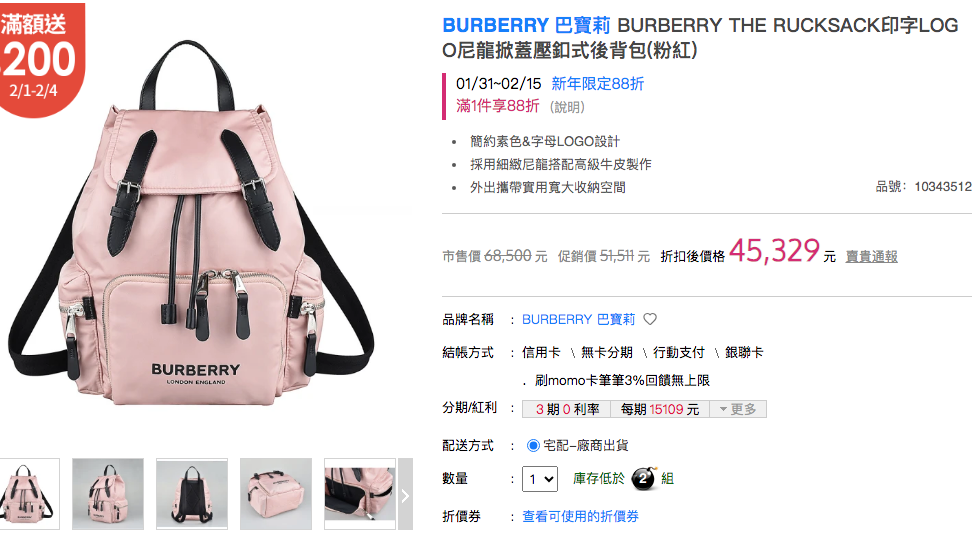
Task: Open the quantity dropdown
Action: pyautogui.click(x=540, y=479)
